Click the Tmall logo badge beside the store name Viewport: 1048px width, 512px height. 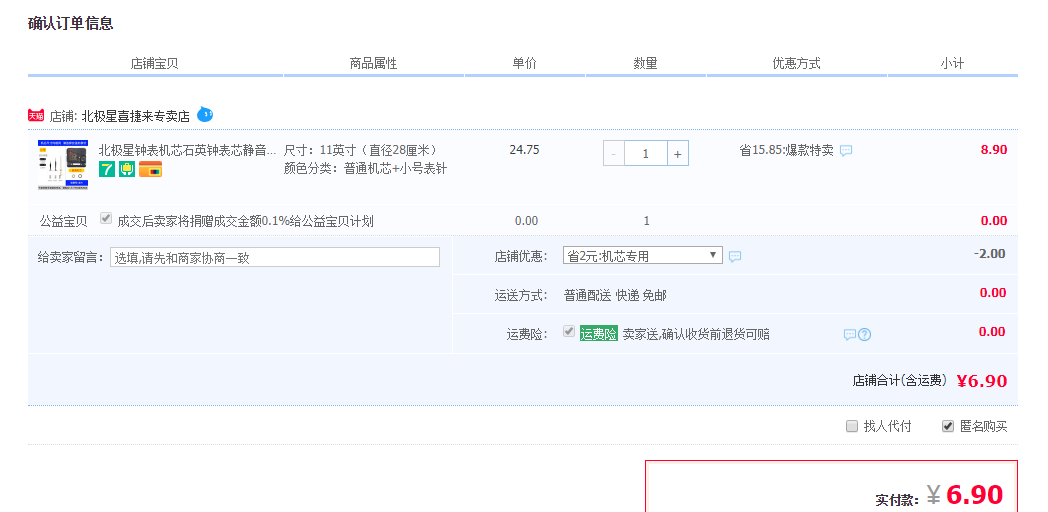[x=35, y=116]
